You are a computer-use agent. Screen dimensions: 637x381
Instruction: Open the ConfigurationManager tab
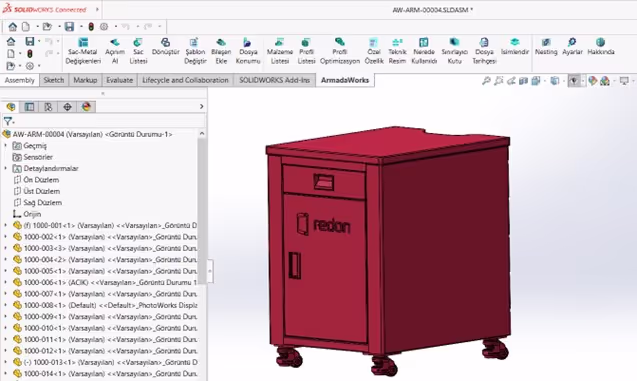48,107
